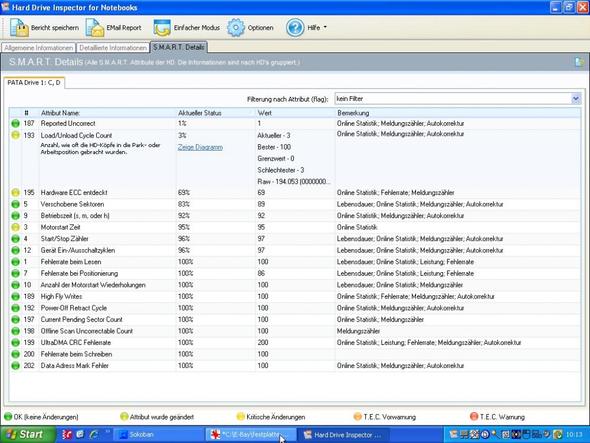Click yellow status icon for Motorstart Zeit
Image resolution: width=590 pixels, height=443 pixels.
tap(15, 227)
